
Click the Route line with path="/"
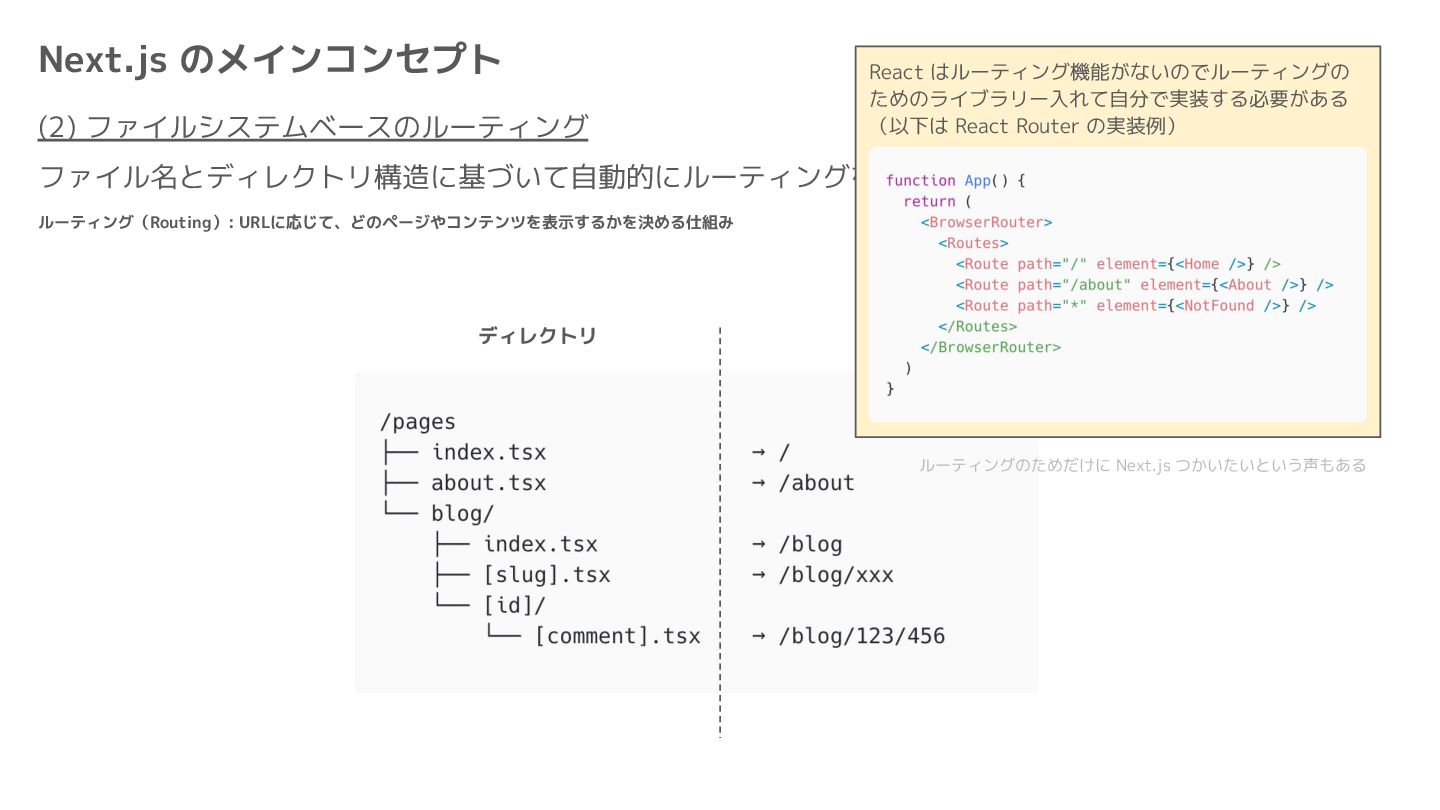(x=1118, y=264)
